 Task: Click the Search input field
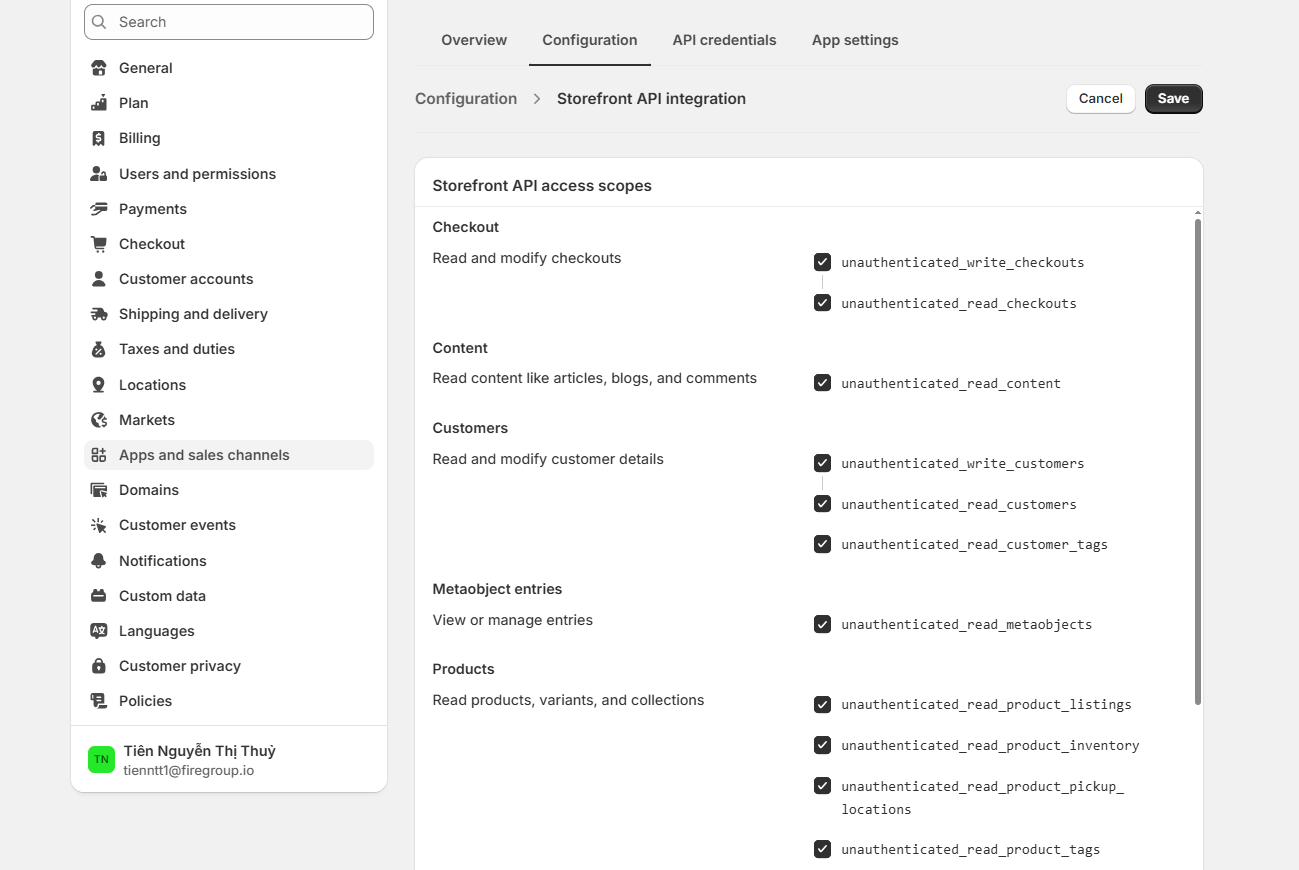point(229,22)
